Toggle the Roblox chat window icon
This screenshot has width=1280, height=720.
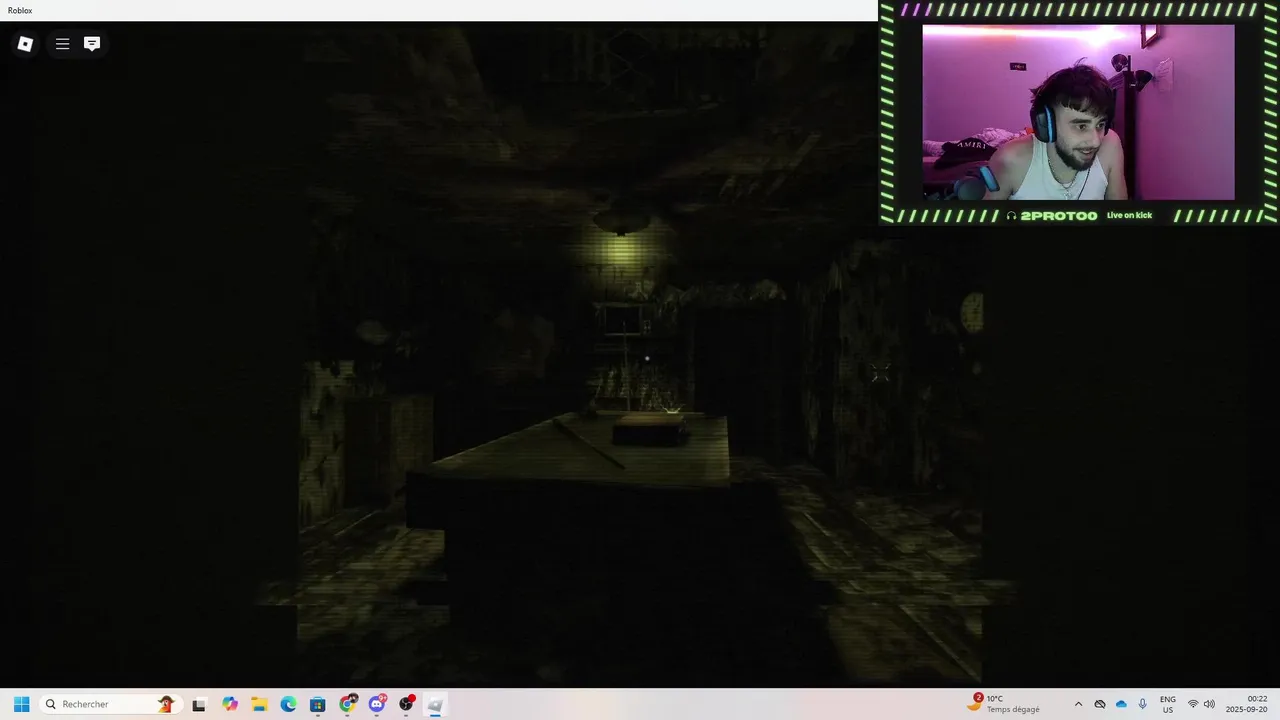pos(92,44)
